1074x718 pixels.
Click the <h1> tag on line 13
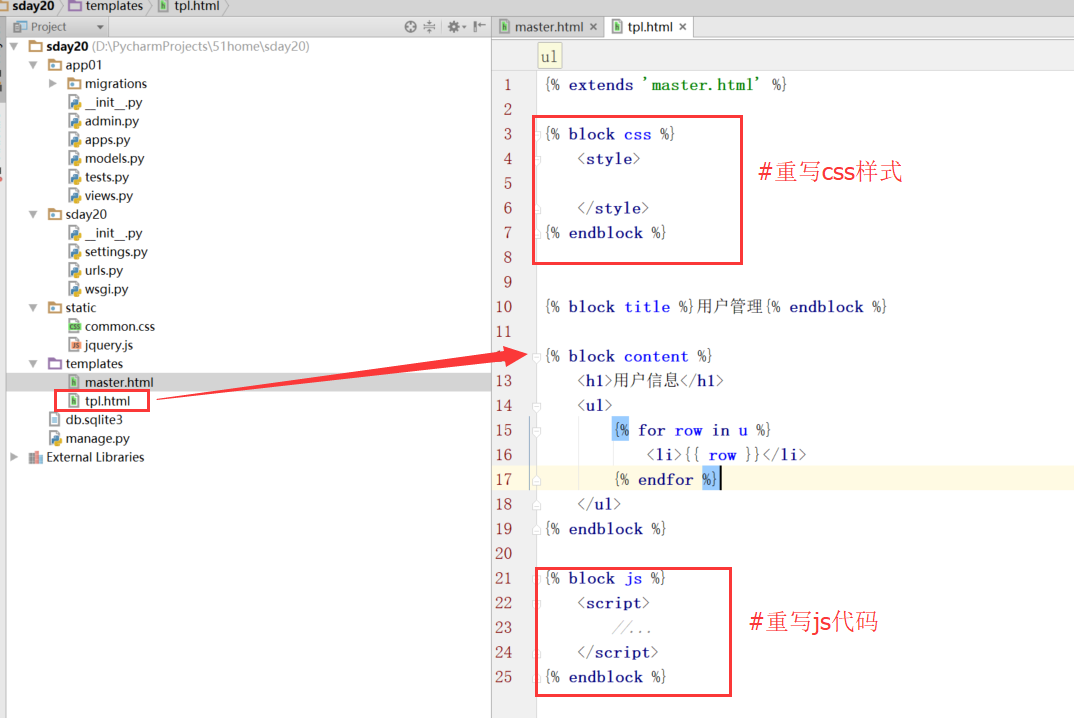(x=595, y=380)
